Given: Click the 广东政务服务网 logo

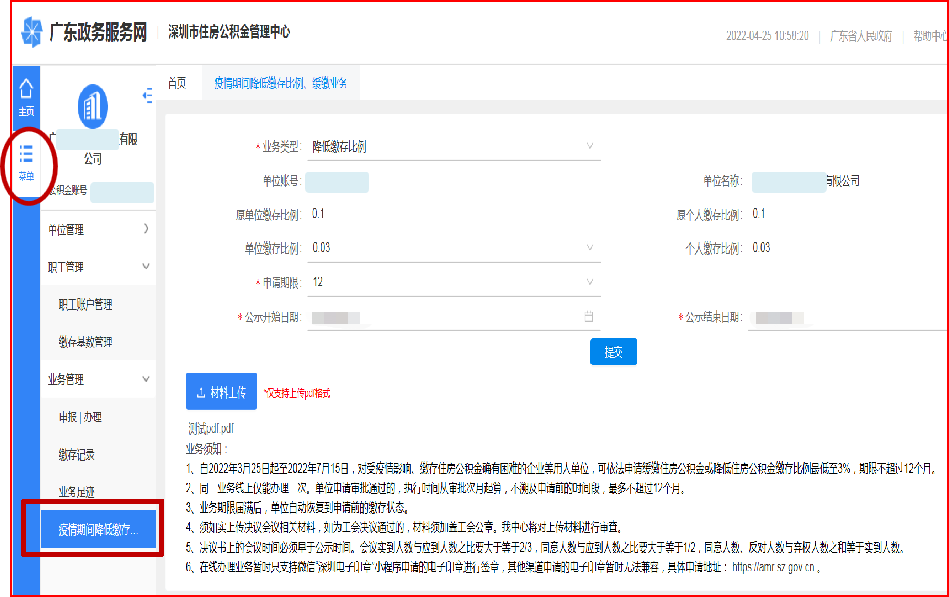Looking at the screenshot, I should (83, 32).
